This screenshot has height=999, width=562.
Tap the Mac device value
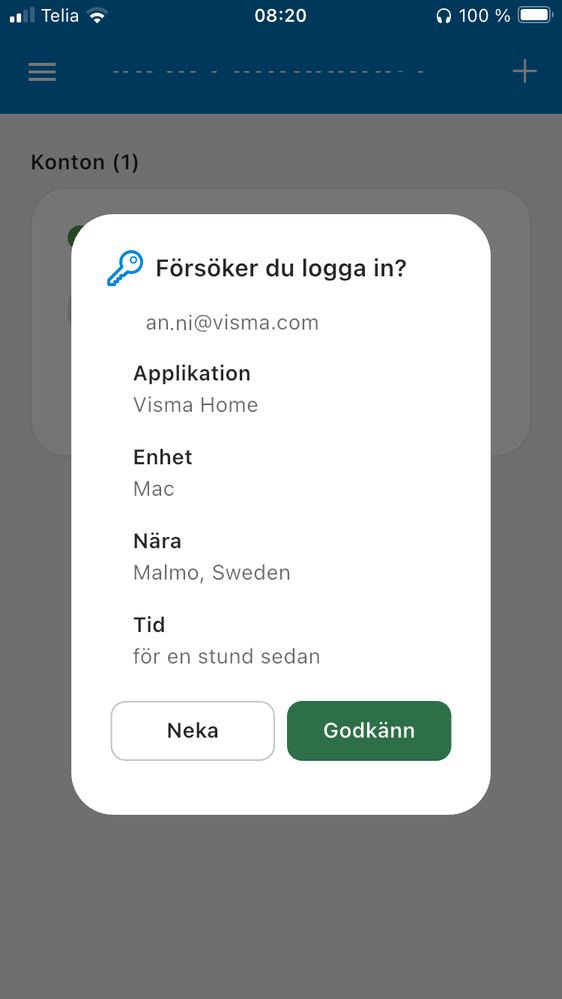(154, 489)
